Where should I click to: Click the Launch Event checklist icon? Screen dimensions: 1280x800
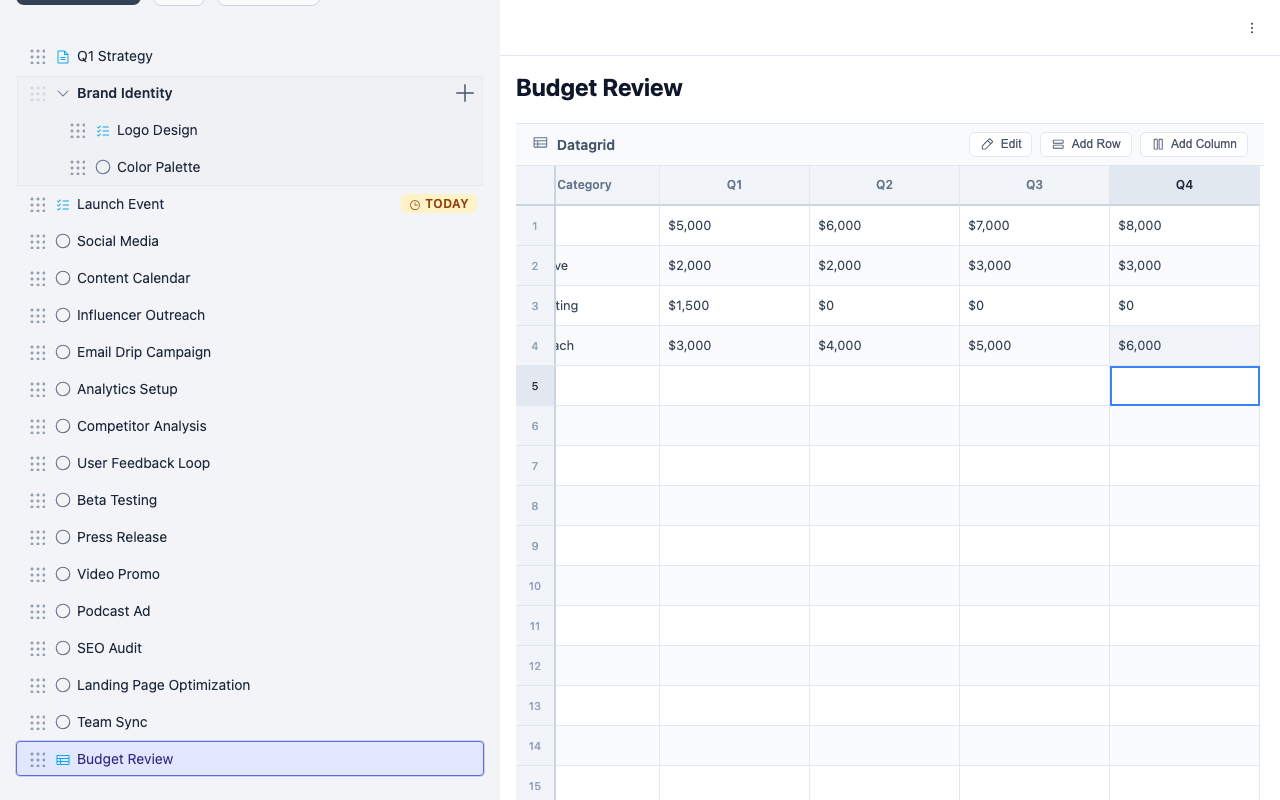tap(63, 204)
